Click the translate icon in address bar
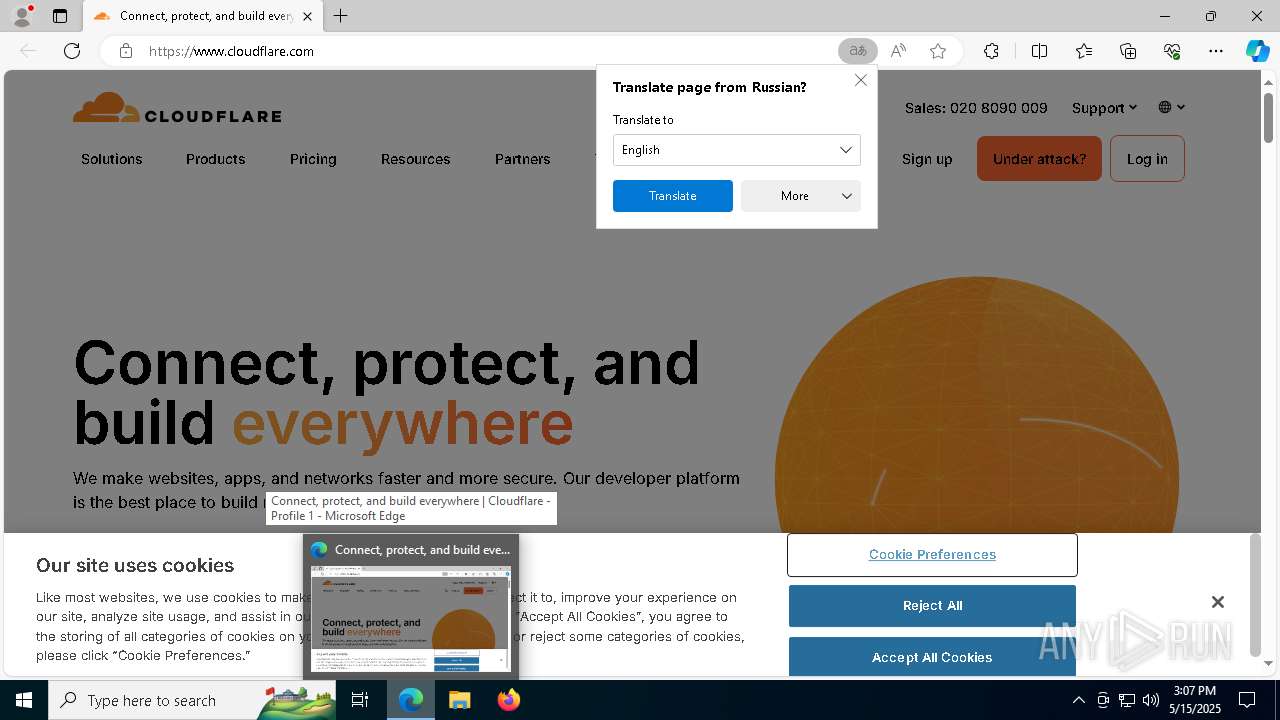Viewport: 1280px width, 720px height. (858, 51)
